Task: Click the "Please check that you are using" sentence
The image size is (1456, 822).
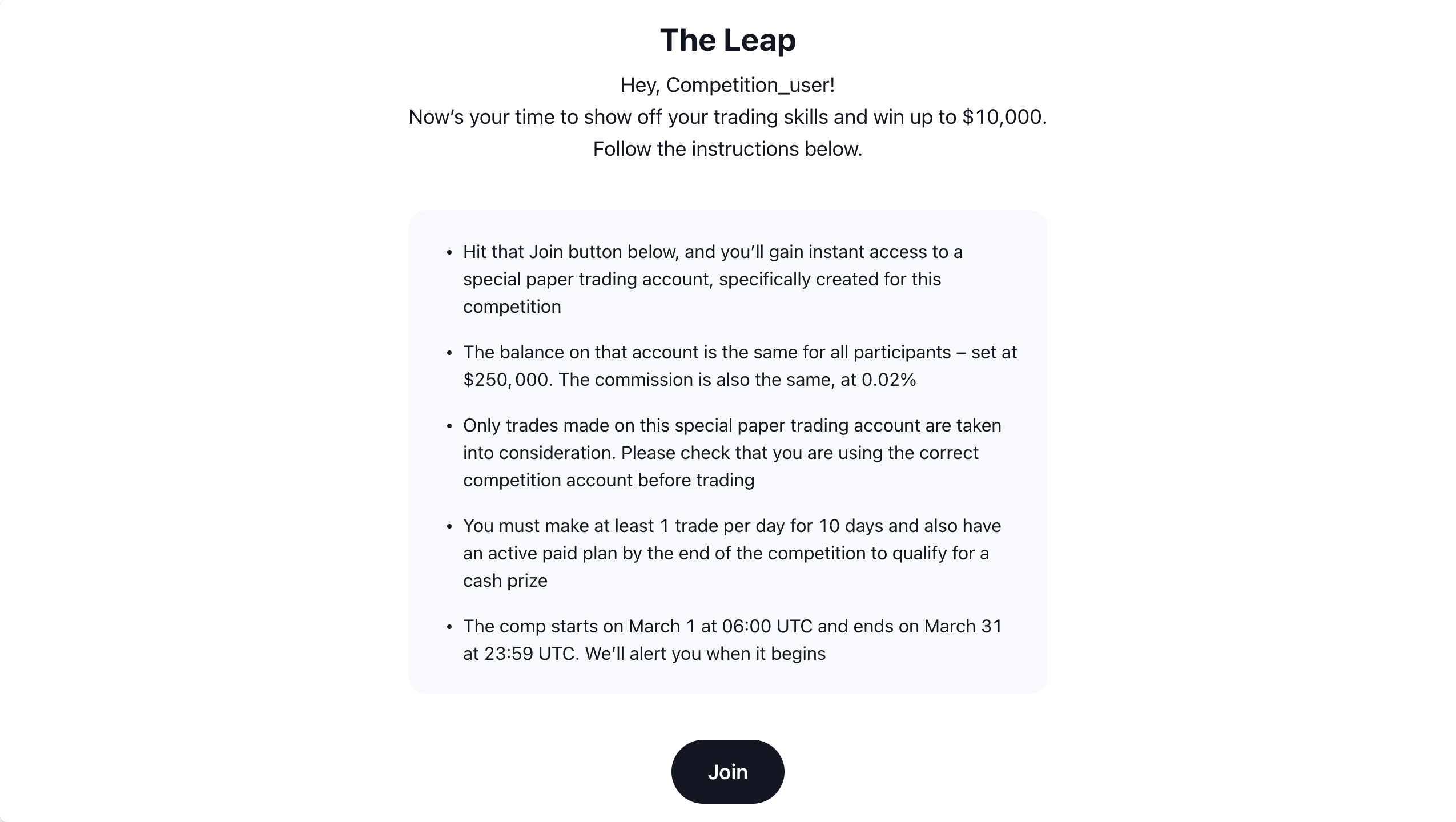Action: coord(799,453)
